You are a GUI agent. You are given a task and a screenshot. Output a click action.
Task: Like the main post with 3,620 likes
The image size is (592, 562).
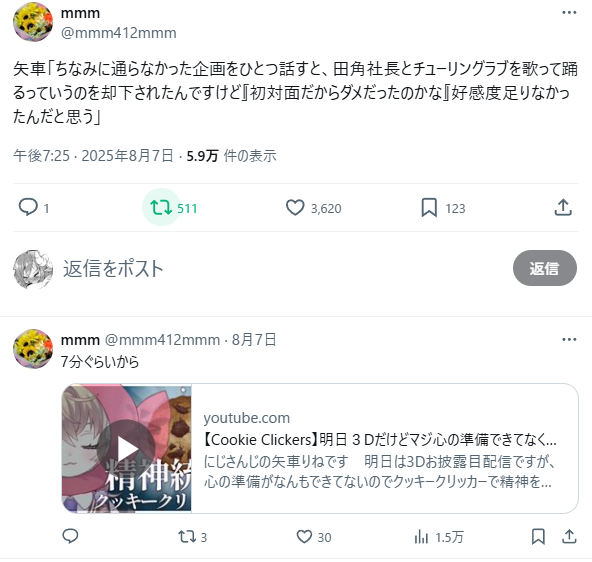(x=295, y=208)
